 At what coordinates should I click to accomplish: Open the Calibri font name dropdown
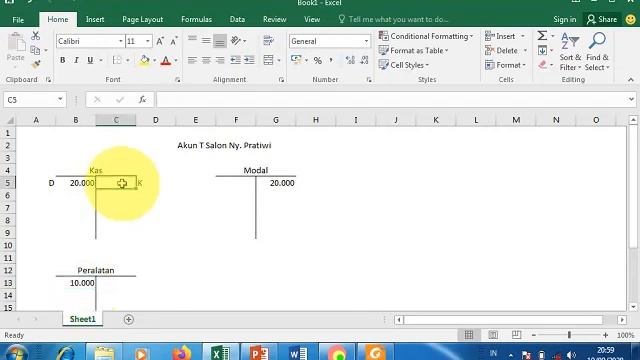click(x=120, y=41)
